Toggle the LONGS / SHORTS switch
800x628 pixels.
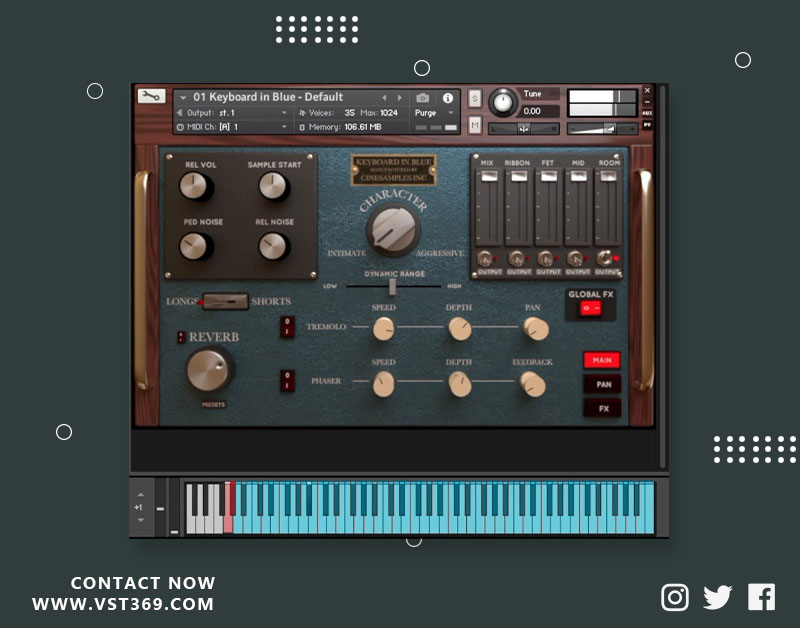point(226,302)
